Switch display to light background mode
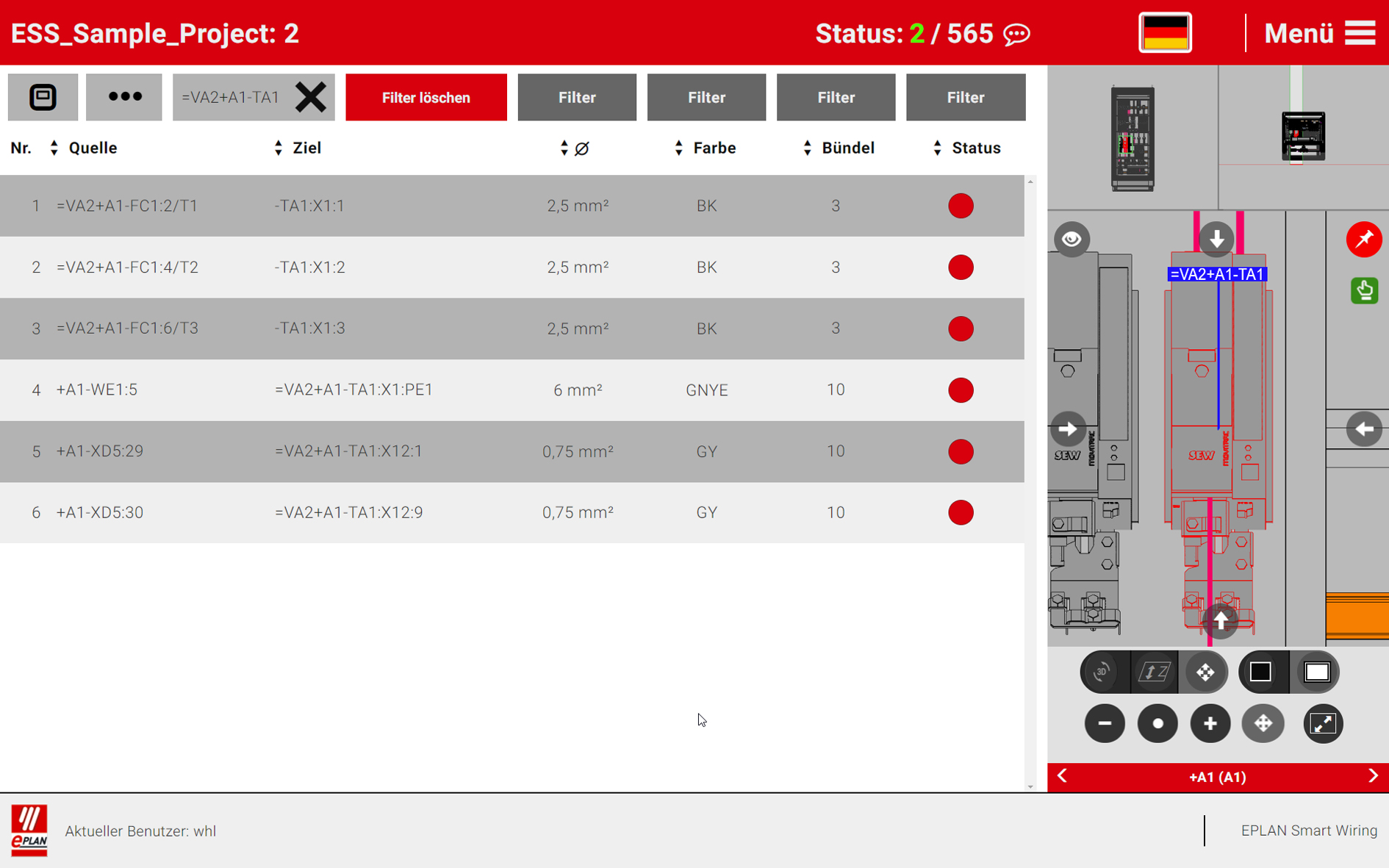 pos(1316,671)
